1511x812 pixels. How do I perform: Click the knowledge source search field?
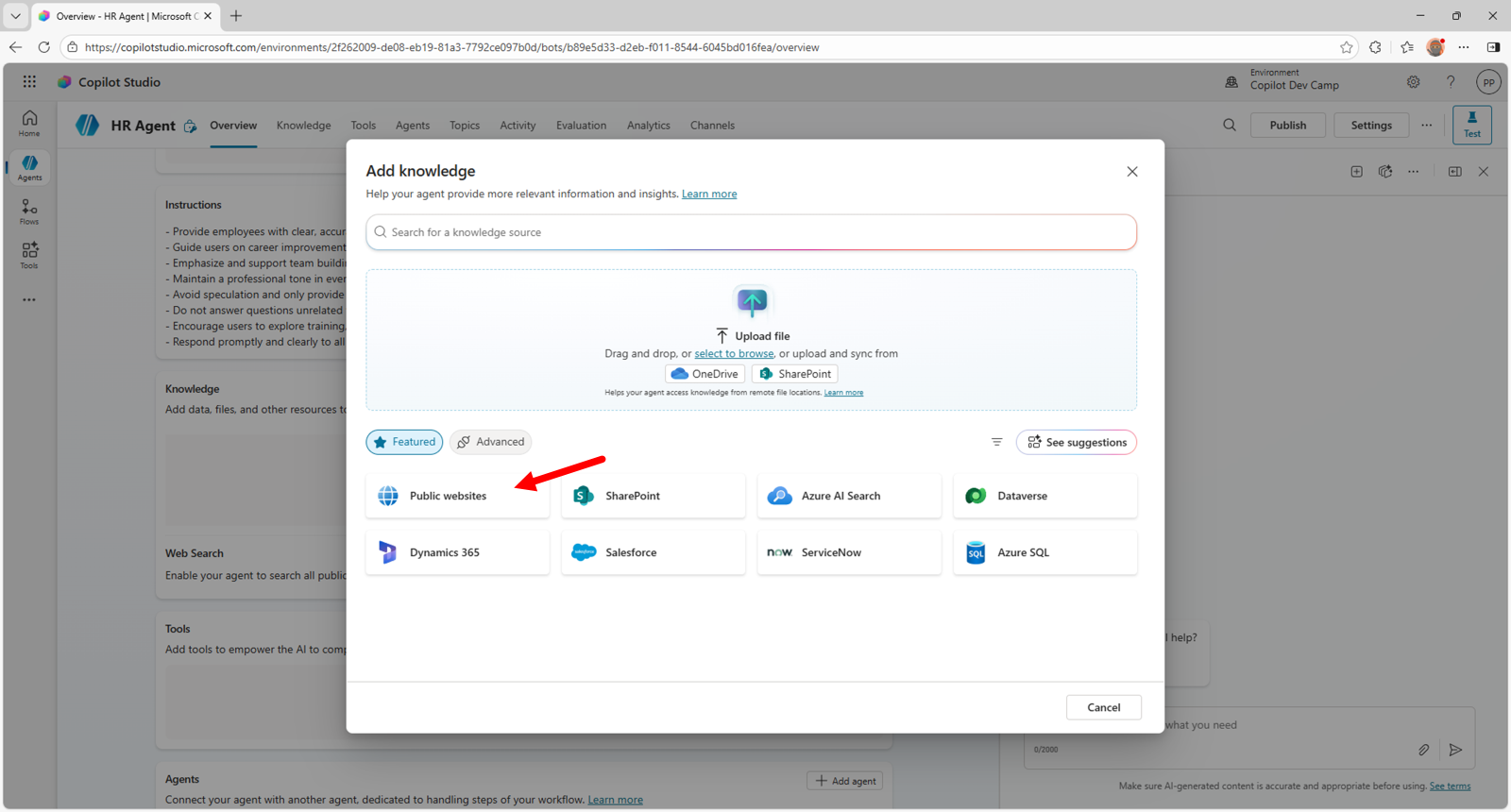752,232
